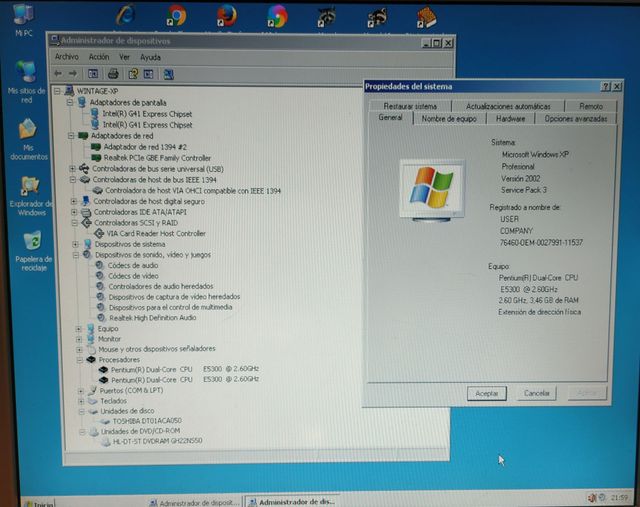Collapse the Adaptadores de red node
This screenshot has height=507, width=640.
[x=71, y=136]
